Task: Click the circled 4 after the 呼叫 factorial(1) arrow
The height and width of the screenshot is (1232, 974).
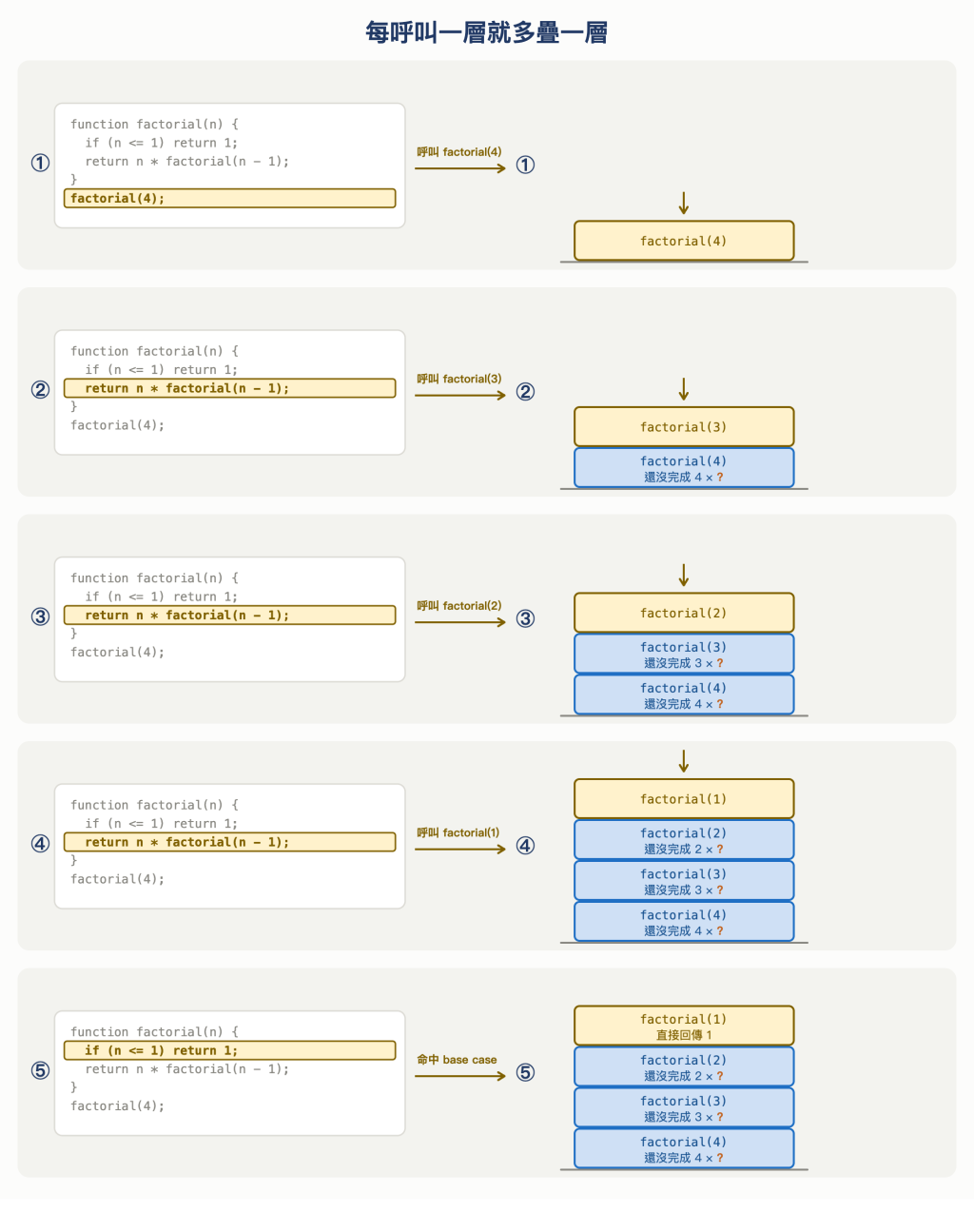Action: point(525,846)
